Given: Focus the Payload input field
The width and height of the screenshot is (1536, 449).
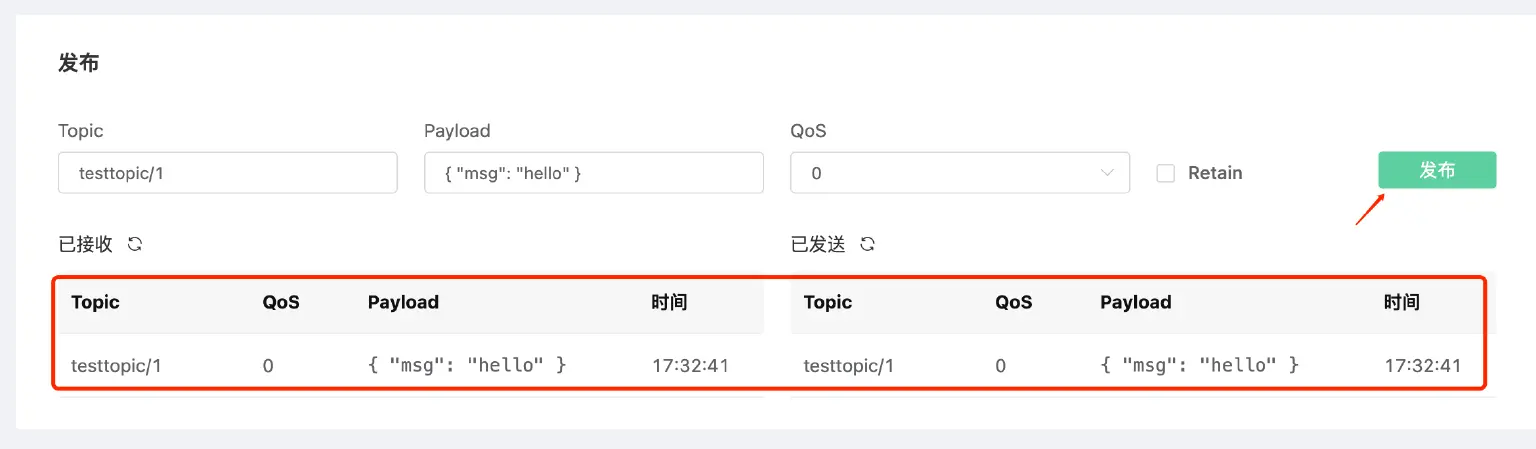Looking at the screenshot, I should [x=594, y=173].
